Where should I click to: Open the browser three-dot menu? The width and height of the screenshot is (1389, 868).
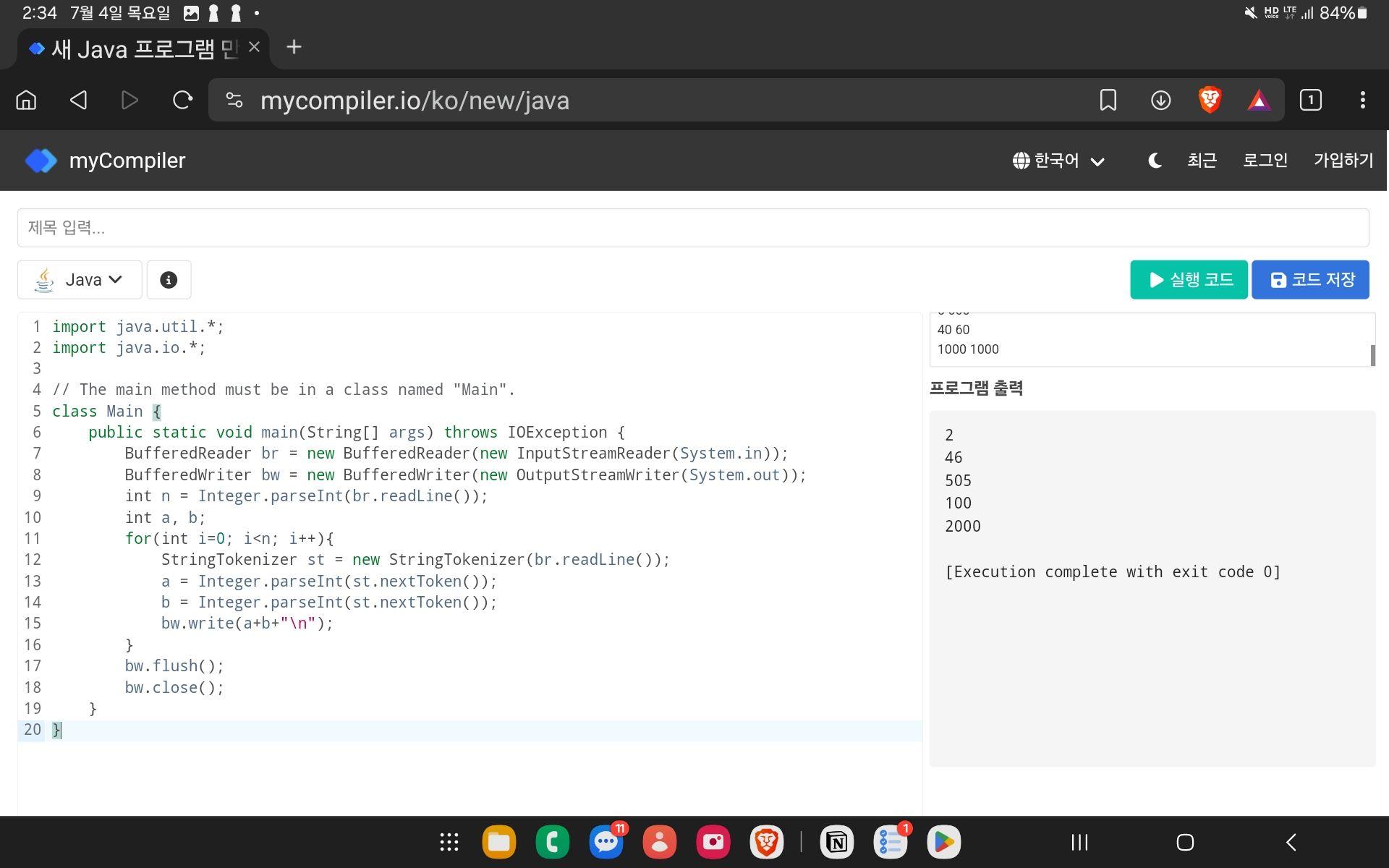coord(1363,100)
